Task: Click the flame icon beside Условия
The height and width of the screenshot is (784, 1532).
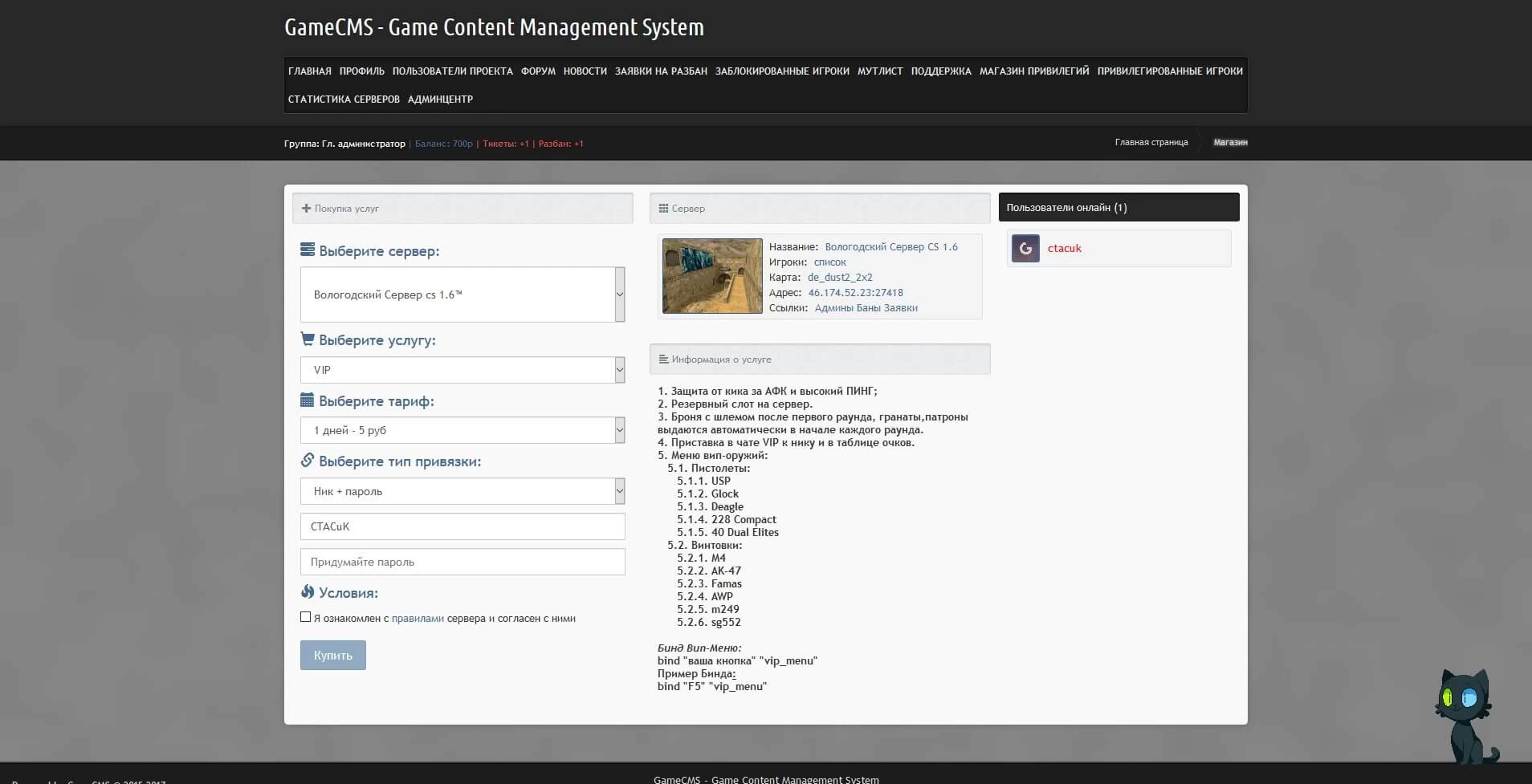Action: click(308, 592)
